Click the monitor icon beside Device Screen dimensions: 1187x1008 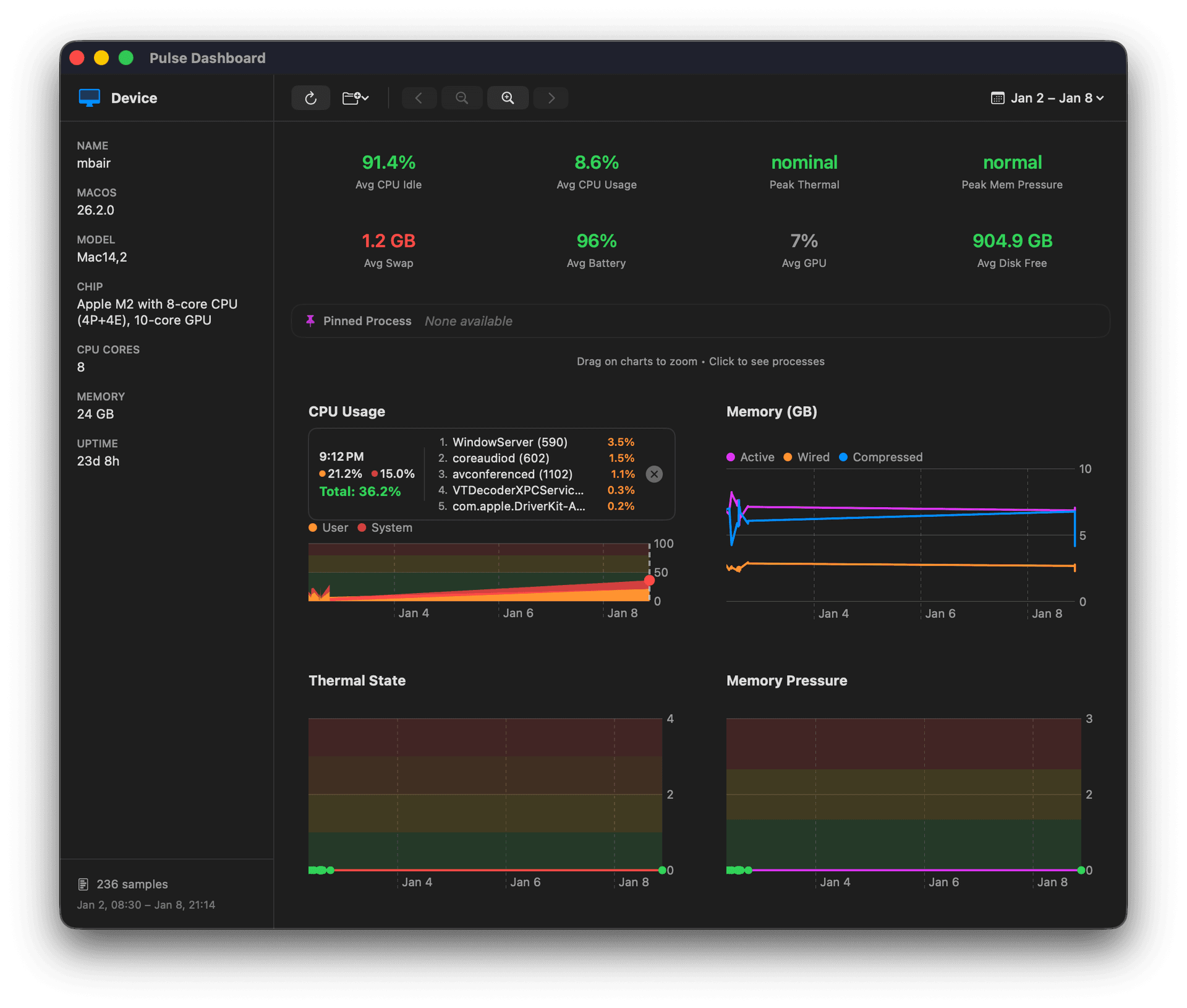(x=88, y=97)
